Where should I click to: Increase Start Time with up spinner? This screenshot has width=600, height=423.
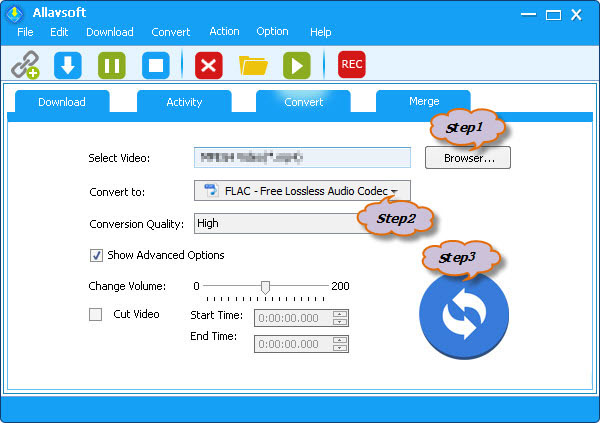pyautogui.click(x=340, y=314)
